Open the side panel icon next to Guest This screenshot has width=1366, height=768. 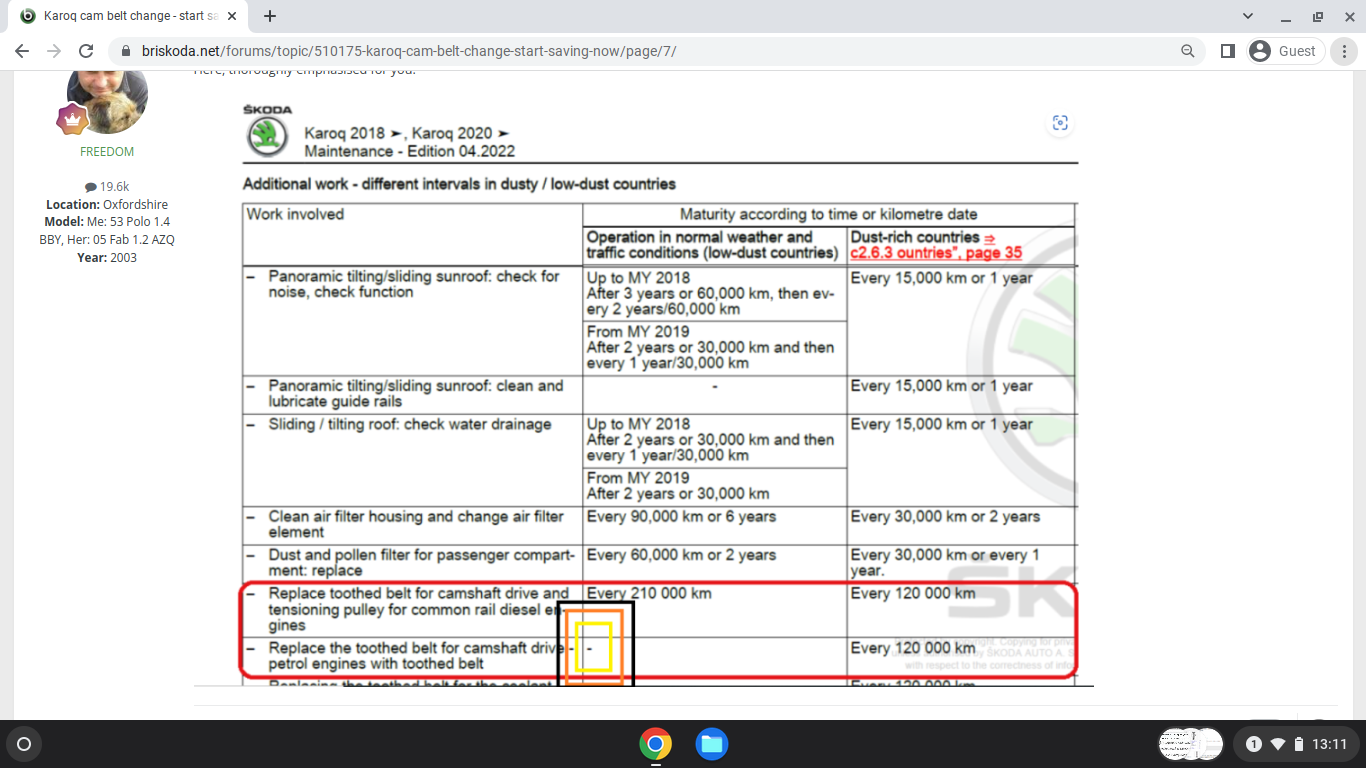[x=1227, y=50]
